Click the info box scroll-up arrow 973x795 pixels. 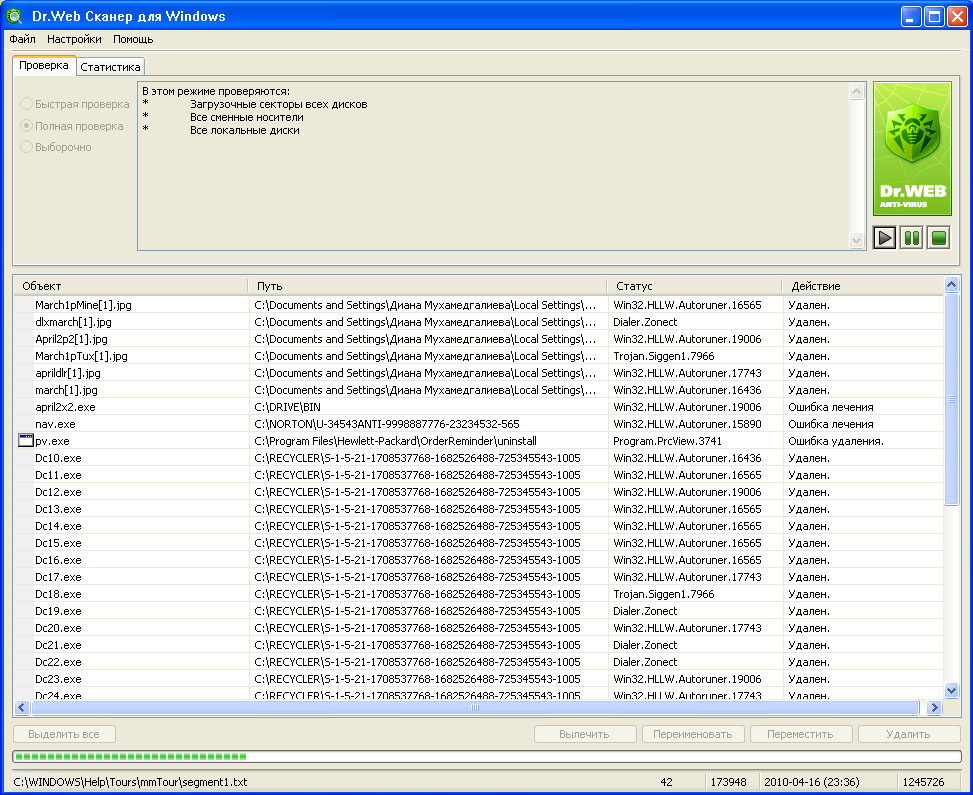[x=856, y=91]
